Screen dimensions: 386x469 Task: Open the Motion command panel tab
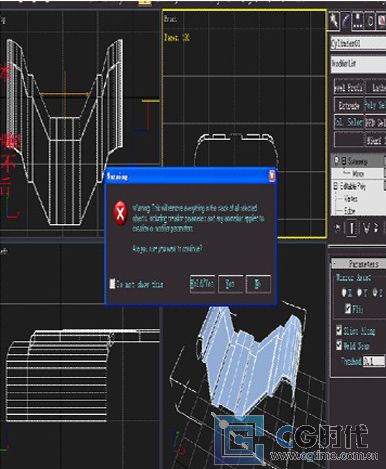click(370, 21)
